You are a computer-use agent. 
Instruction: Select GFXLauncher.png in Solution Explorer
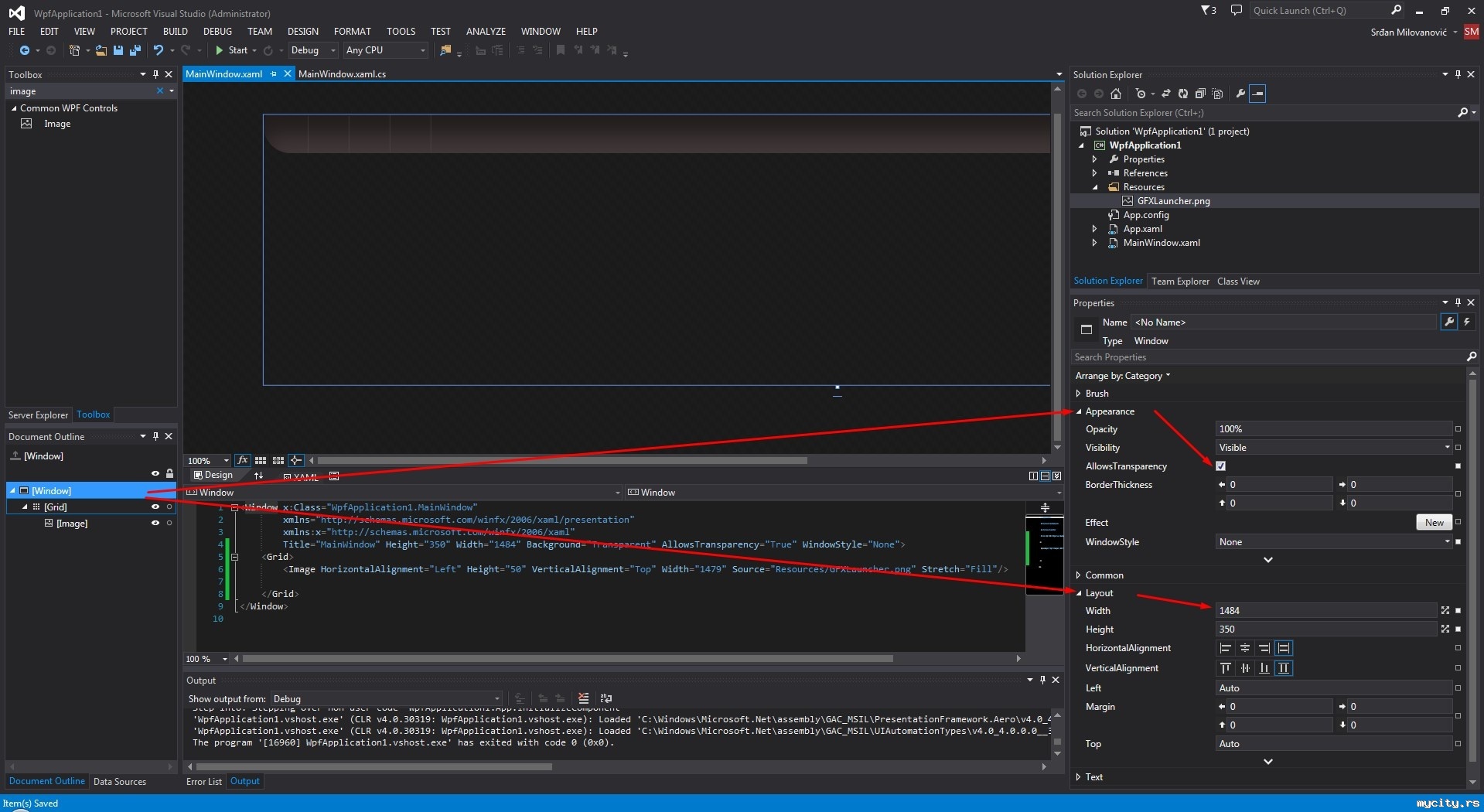coord(1173,201)
